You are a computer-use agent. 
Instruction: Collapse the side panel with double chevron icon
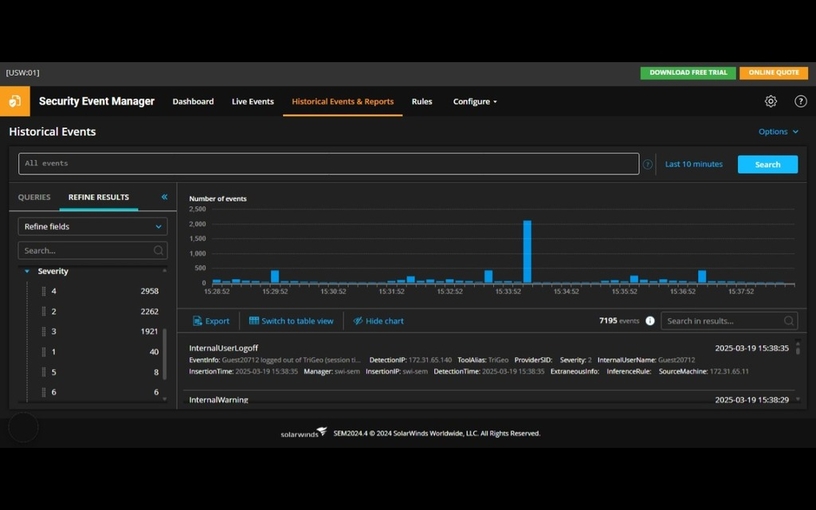click(x=164, y=197)
